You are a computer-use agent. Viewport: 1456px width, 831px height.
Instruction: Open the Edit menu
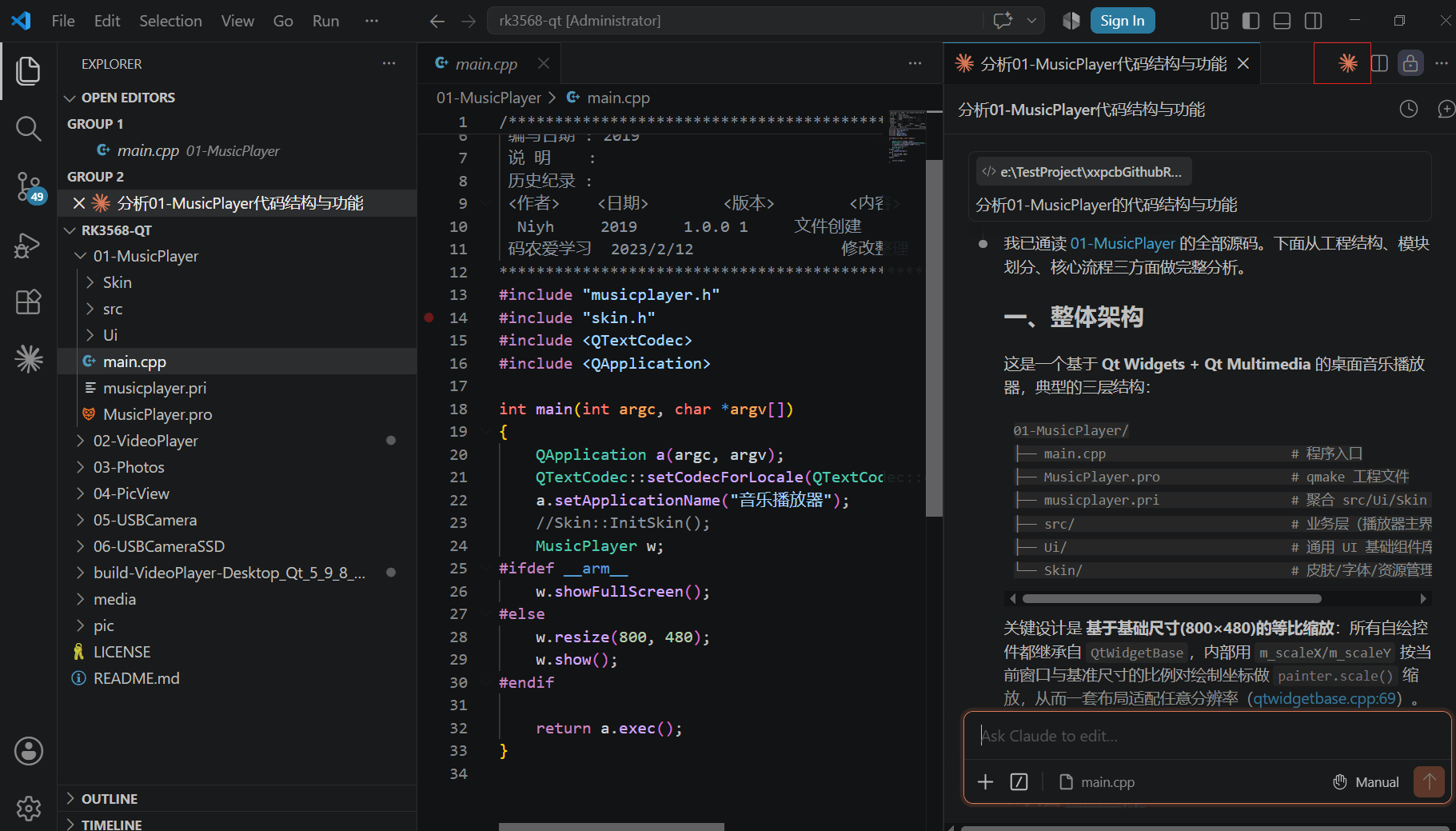(x=107, y=21)
